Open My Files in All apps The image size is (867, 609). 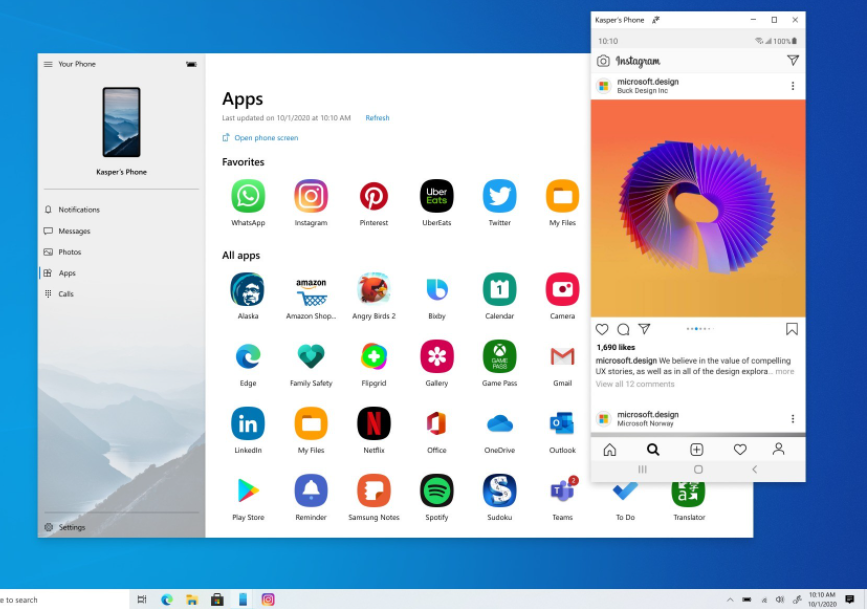[311, 424]
